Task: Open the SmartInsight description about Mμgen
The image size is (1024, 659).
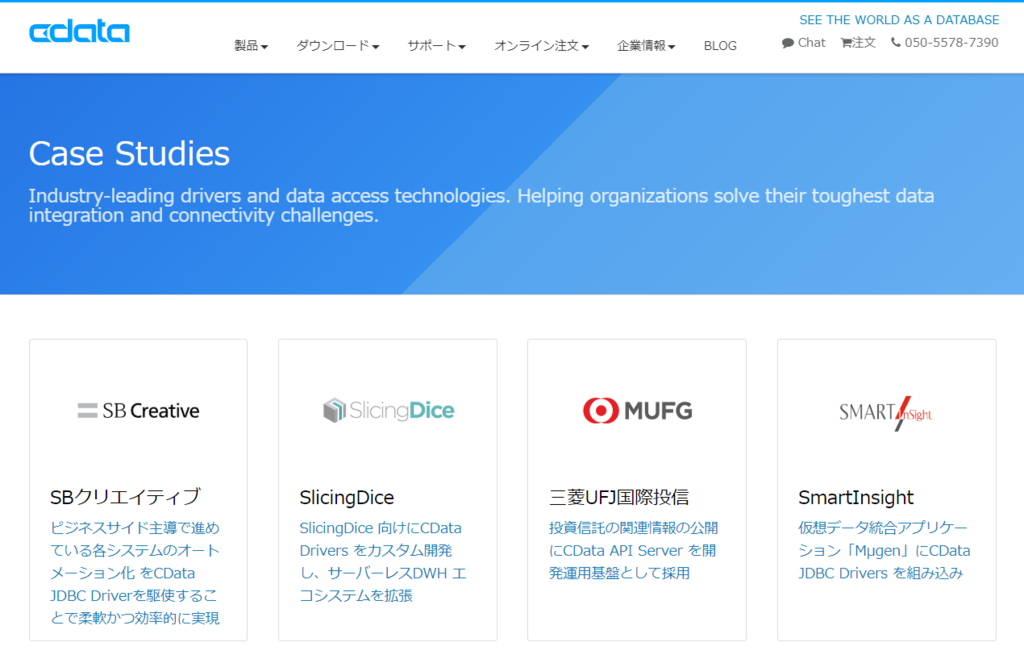Action: pyautogui.click(x=884, y=551)
